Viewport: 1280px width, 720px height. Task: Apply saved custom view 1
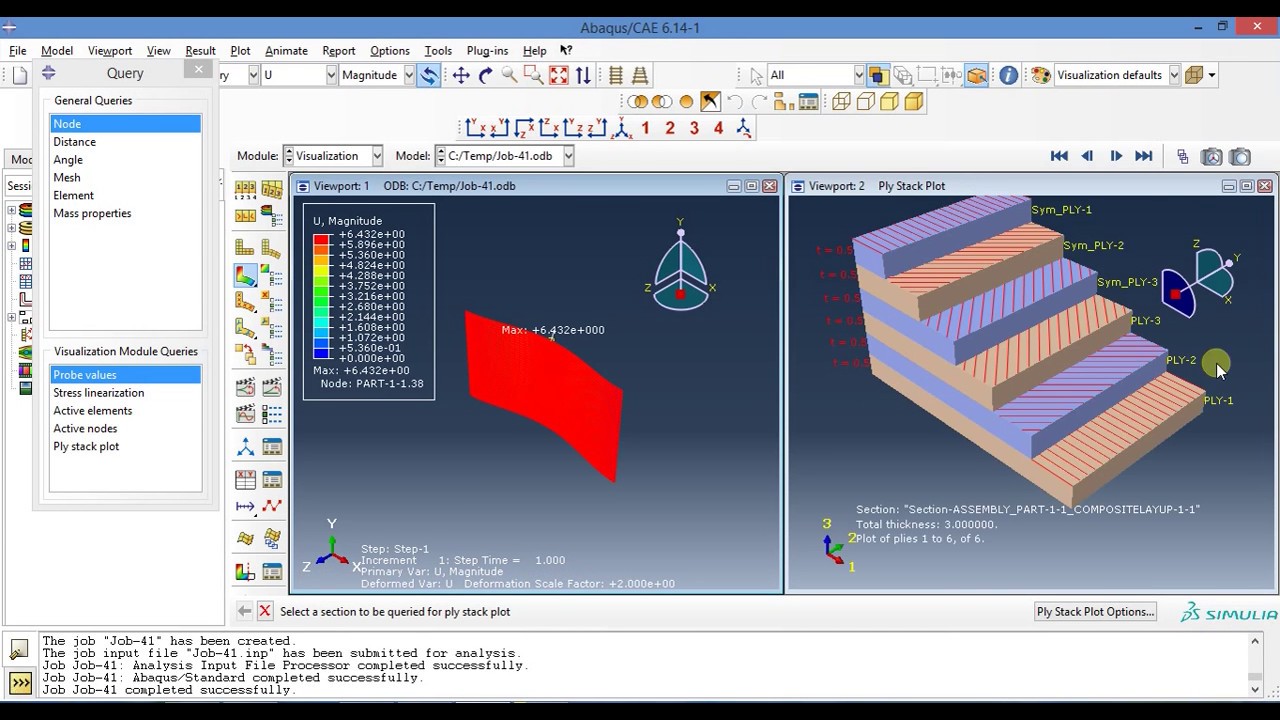(x=645, y=128)
